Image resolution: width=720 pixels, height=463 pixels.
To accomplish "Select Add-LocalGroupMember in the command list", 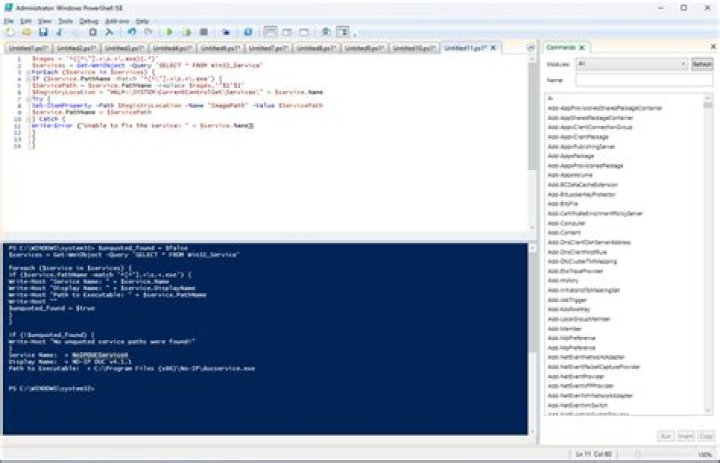I will pyautogui.click(x=579, y=319).
